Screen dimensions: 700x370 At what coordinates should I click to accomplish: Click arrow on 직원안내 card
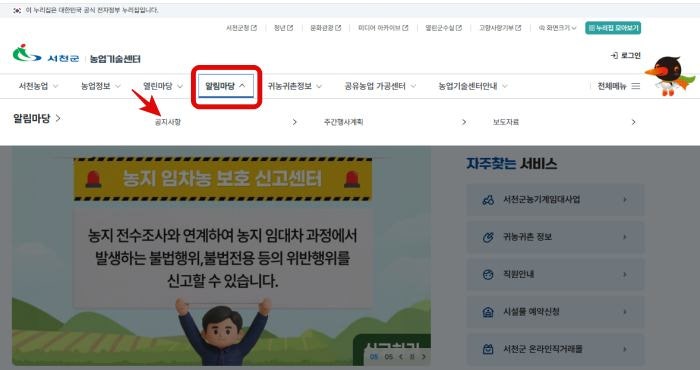click(625, 274)
